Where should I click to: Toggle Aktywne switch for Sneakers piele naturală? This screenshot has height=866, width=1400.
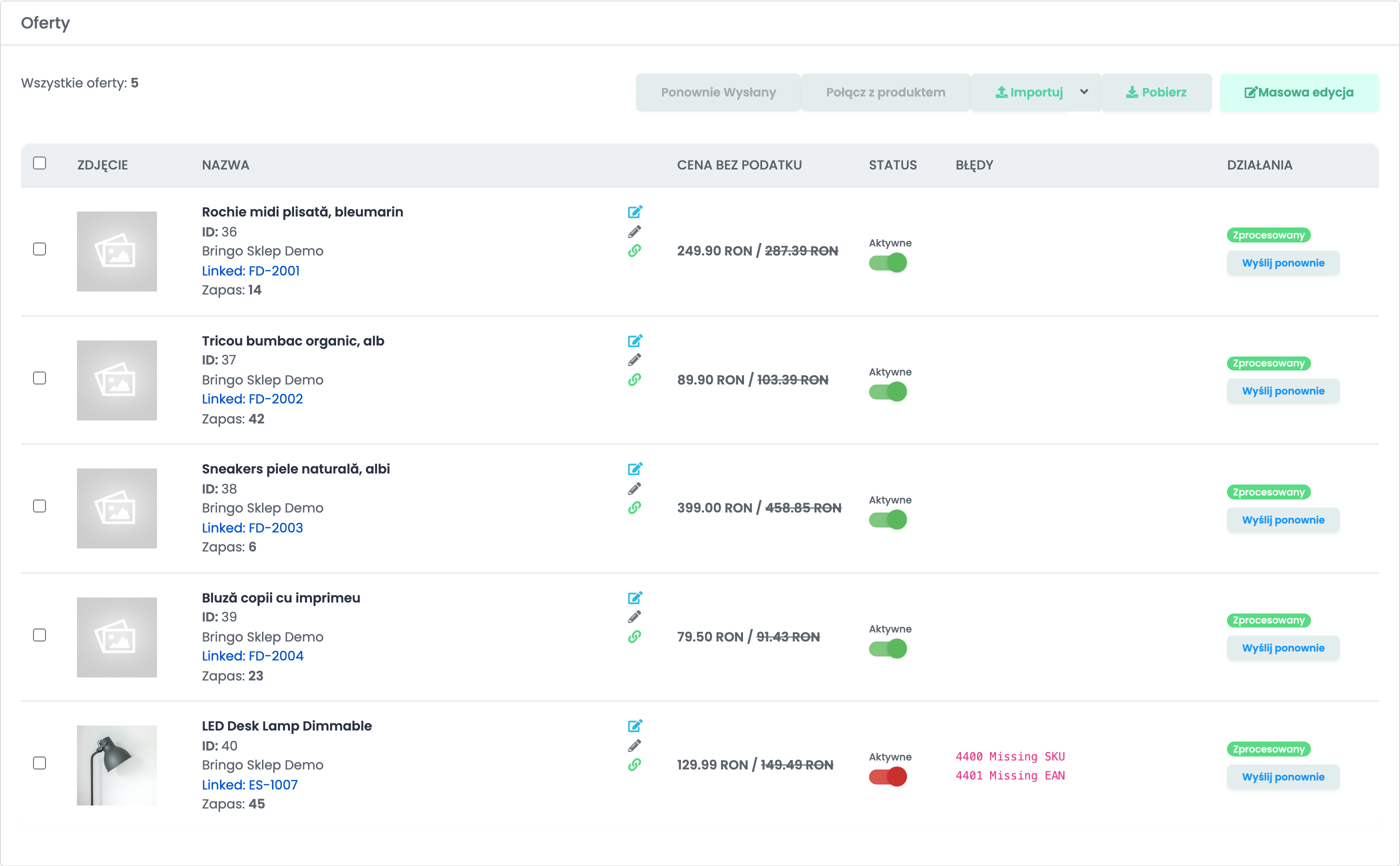[887, 520]
